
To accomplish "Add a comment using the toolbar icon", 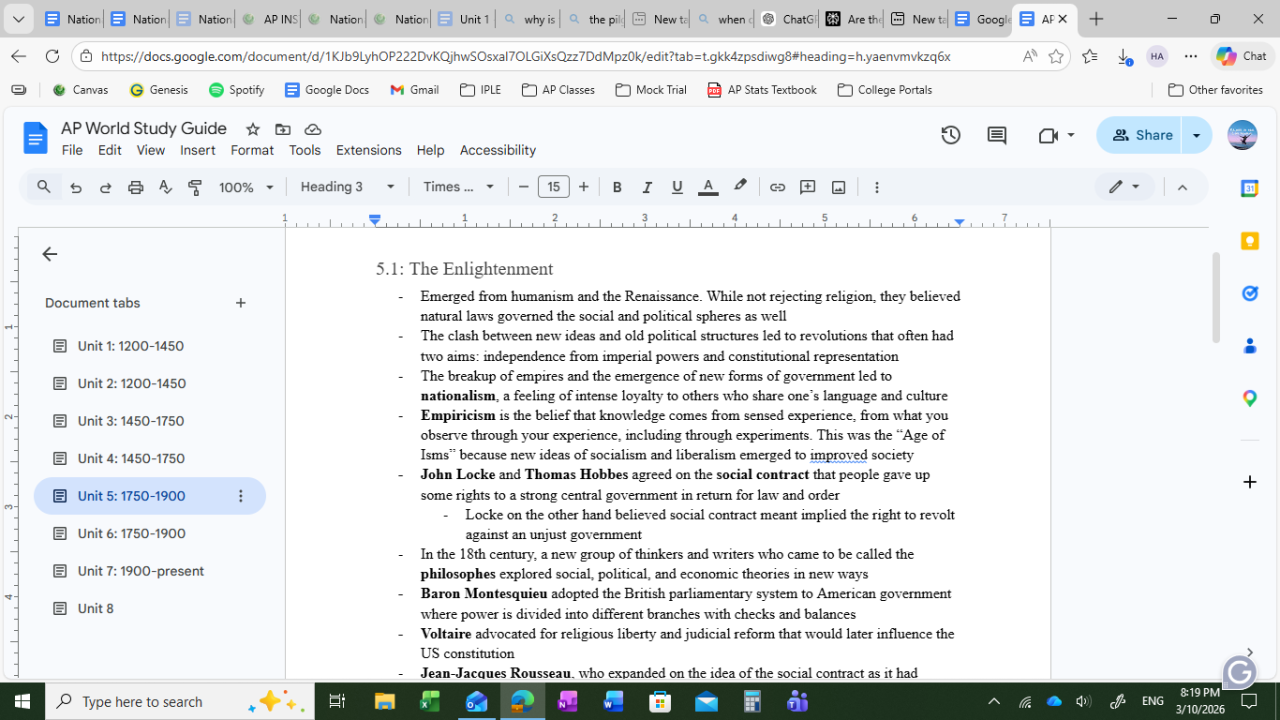I will click(x=808, y=187).
